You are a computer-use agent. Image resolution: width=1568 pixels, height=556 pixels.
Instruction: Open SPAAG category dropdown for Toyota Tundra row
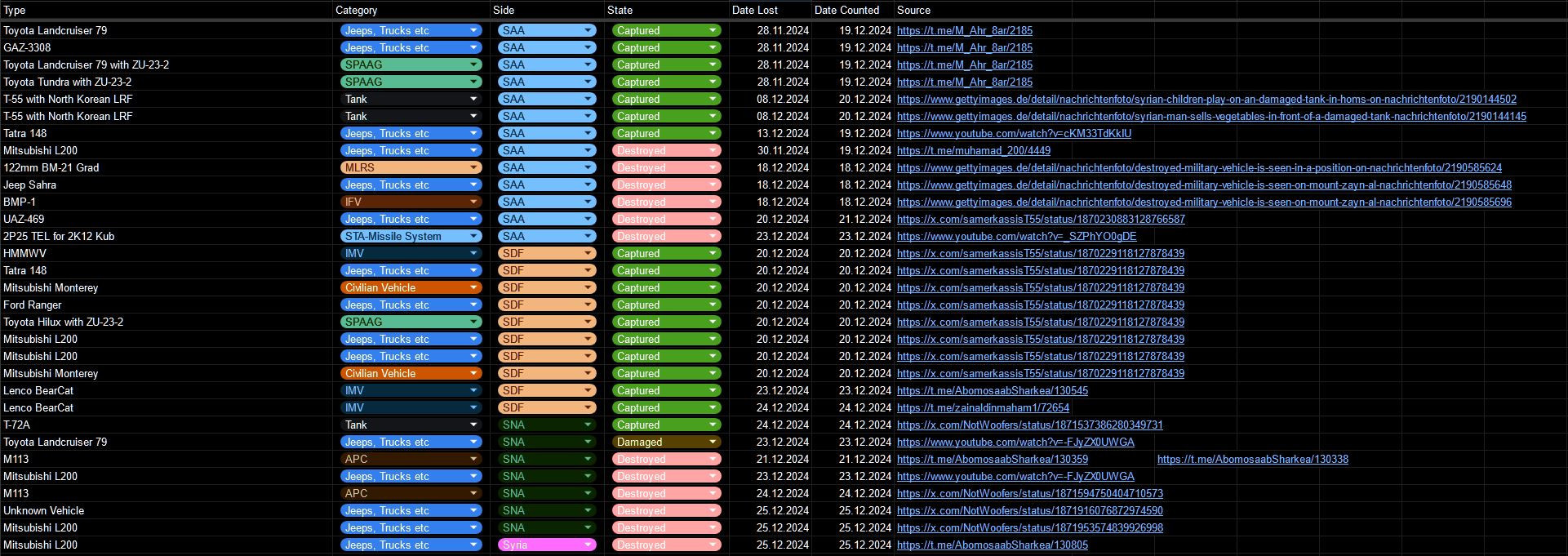(411, 82)
